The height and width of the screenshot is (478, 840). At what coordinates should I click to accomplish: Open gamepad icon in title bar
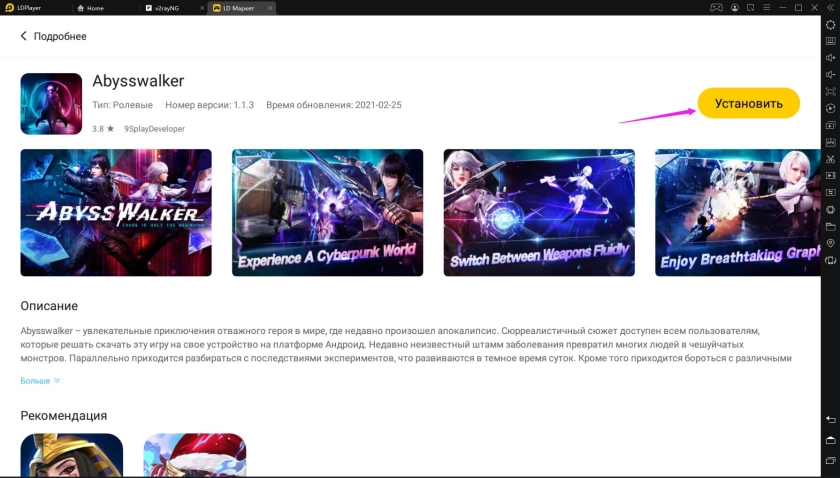pos(717,7)
